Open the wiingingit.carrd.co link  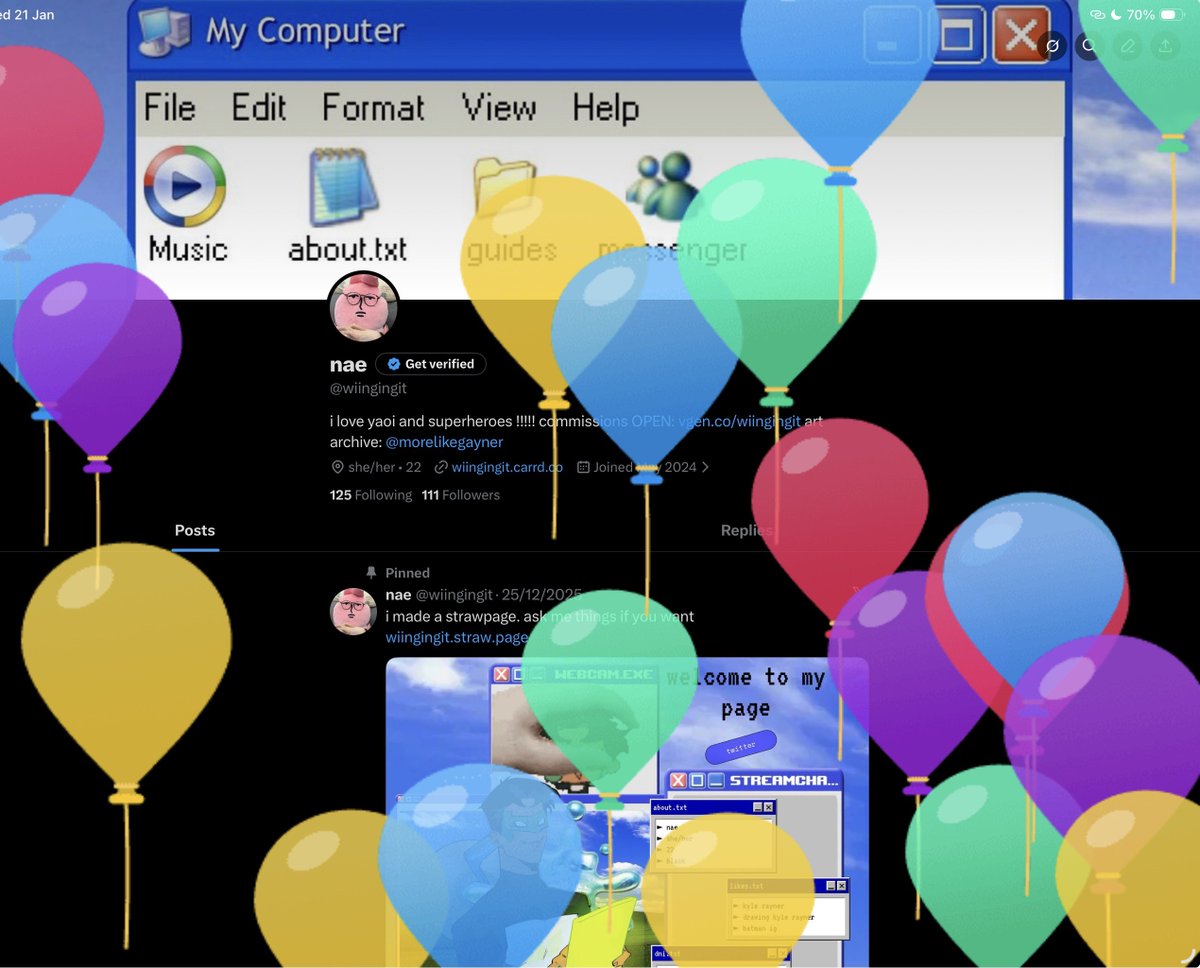(507, 467)
